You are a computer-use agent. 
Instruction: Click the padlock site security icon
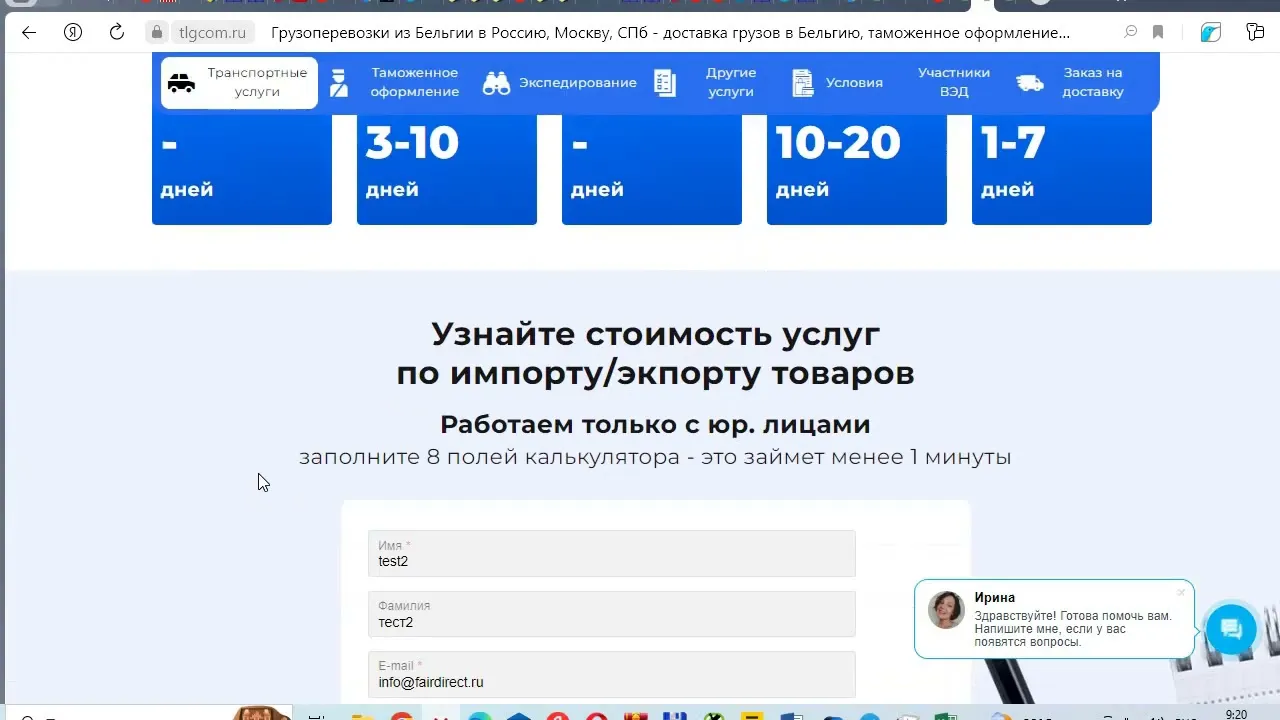click(156, 32)
